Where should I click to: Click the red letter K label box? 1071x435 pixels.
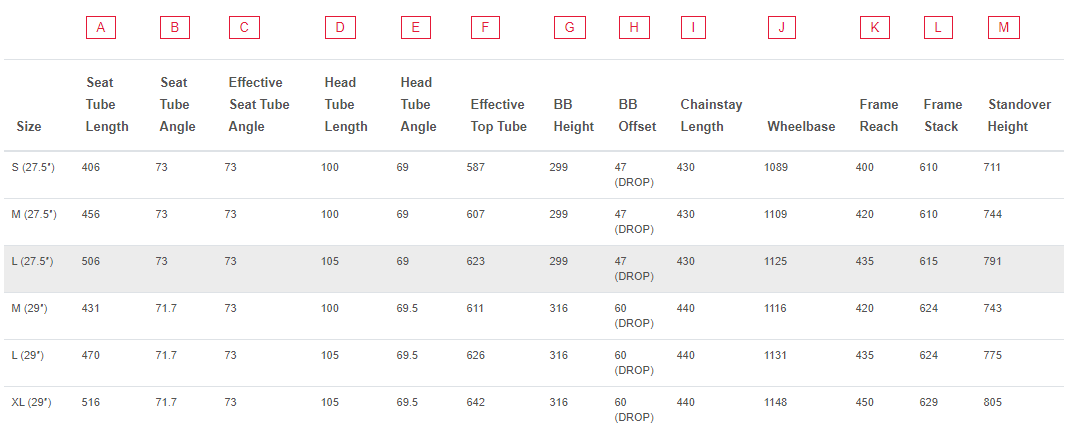pos(875,28)
